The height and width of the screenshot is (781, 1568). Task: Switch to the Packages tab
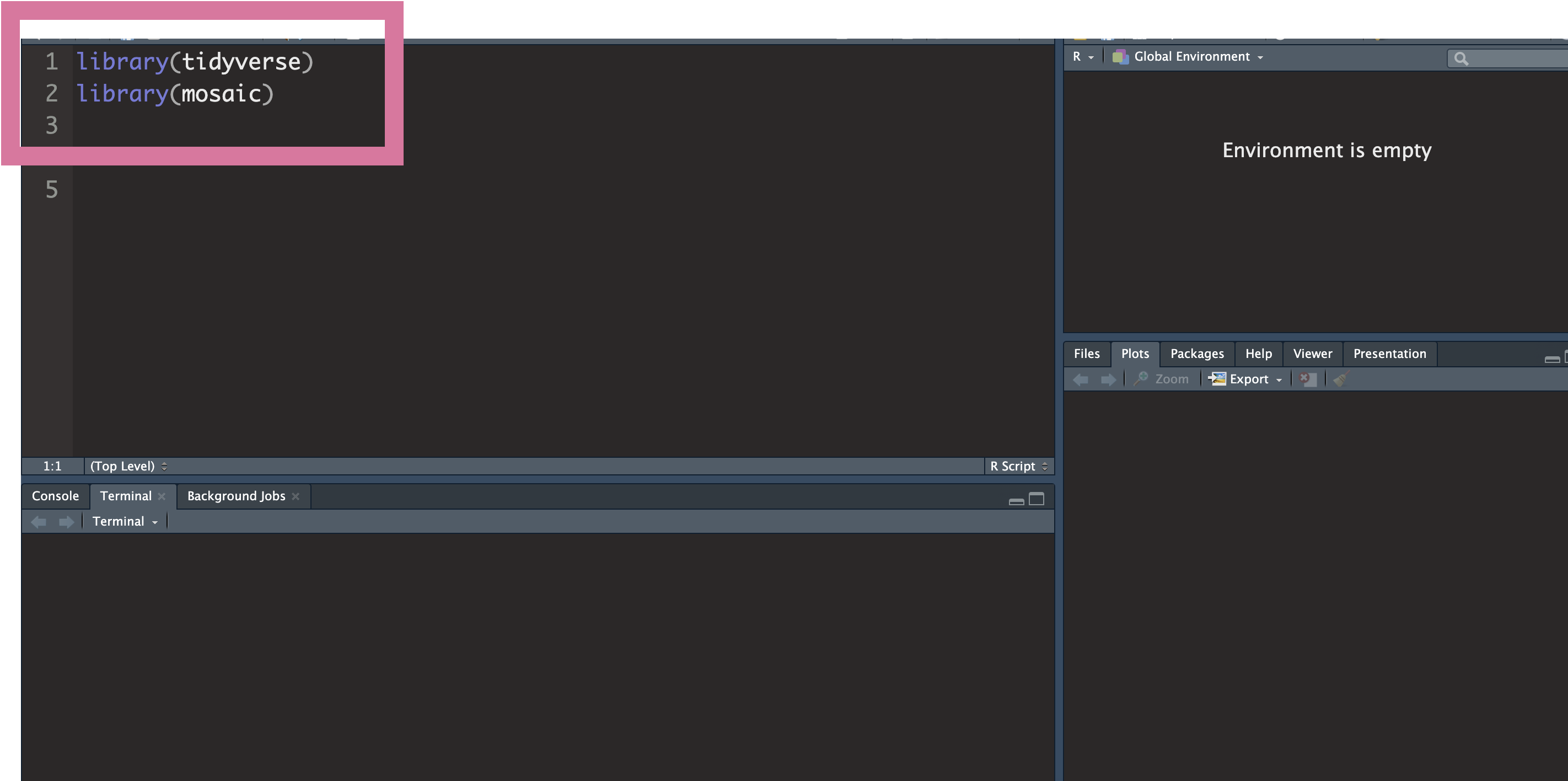pos(1197,354)
